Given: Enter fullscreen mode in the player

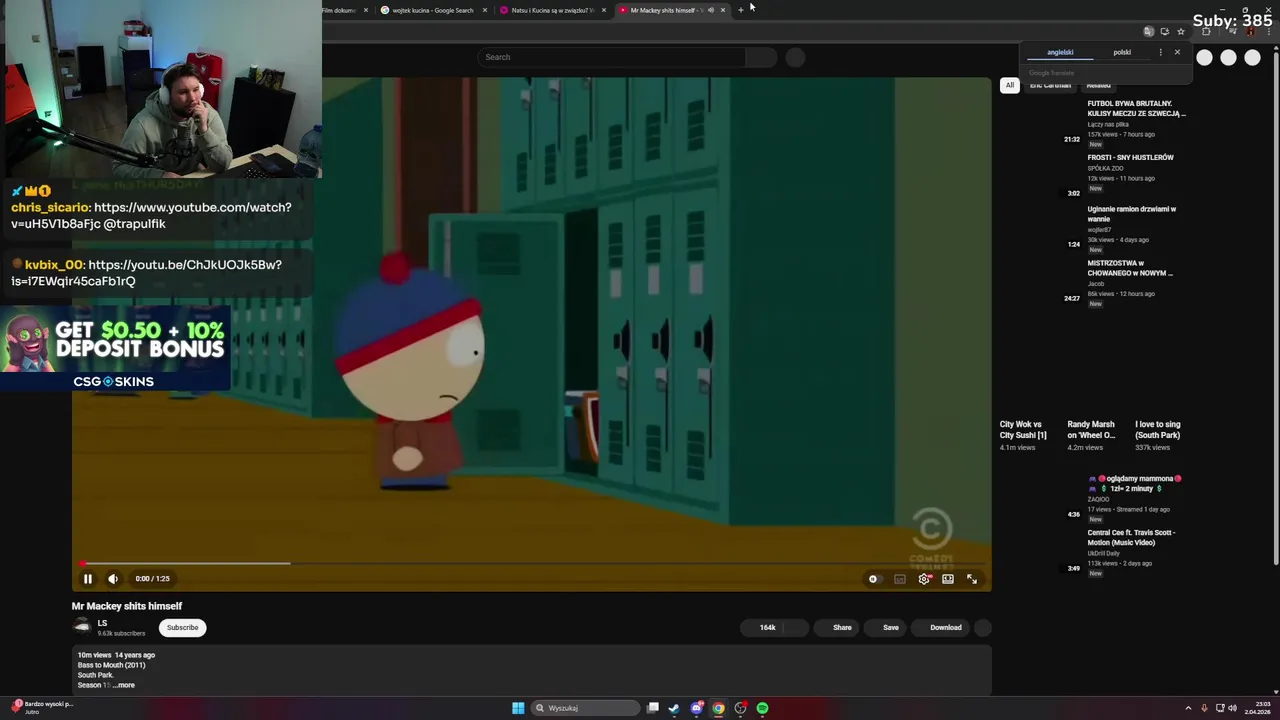Looking at the screenshot, I should (972, 579).
